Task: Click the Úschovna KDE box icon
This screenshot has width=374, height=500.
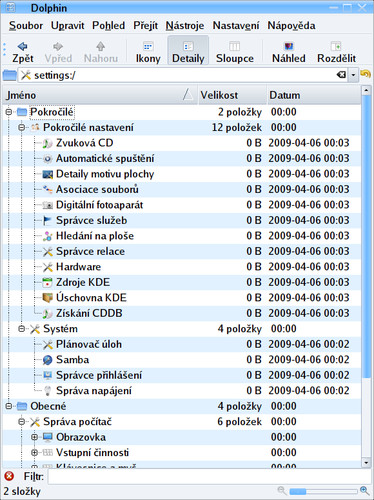Action: tap(48, 298)
